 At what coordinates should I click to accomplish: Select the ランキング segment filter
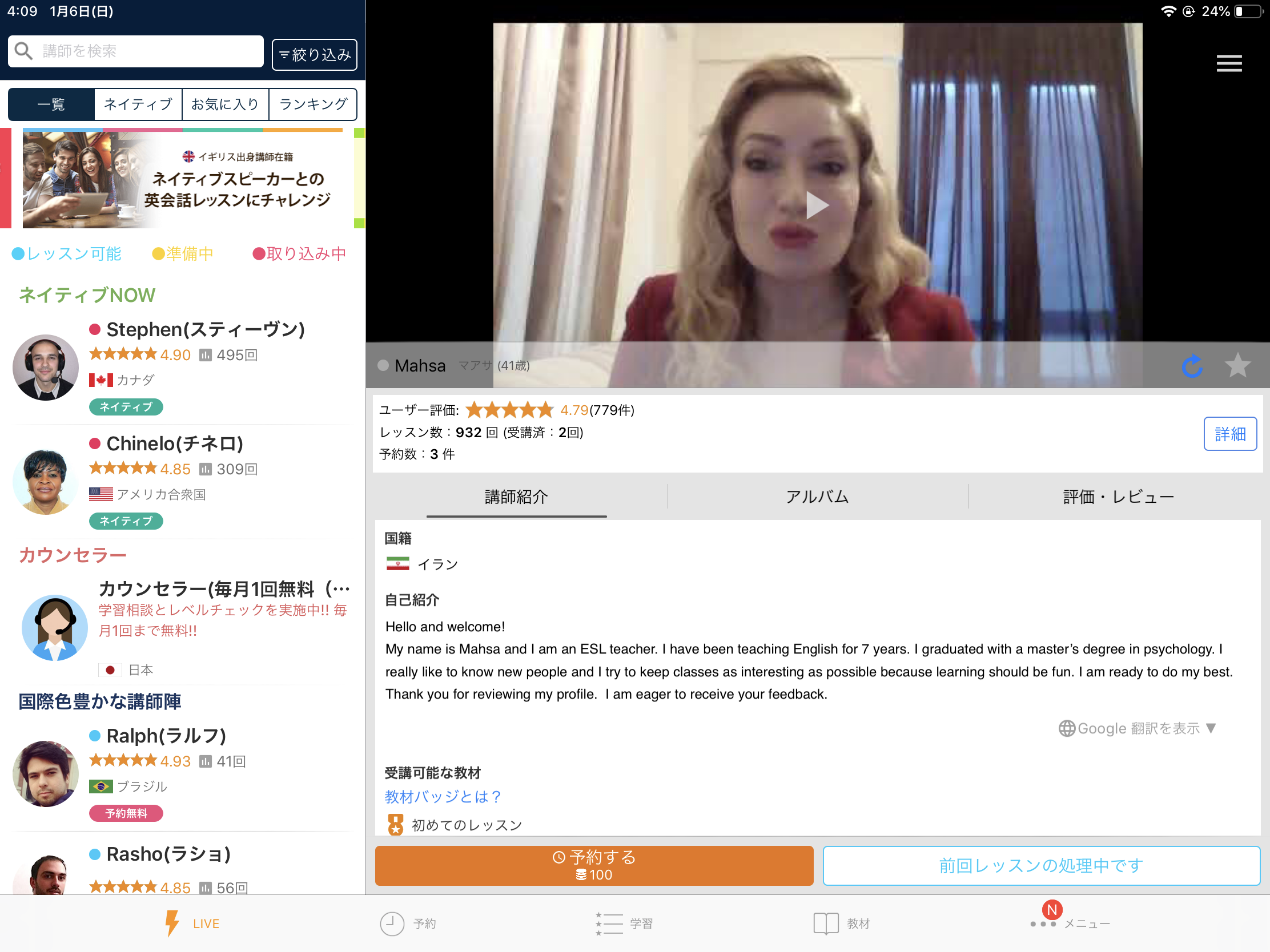click(313, 104)
